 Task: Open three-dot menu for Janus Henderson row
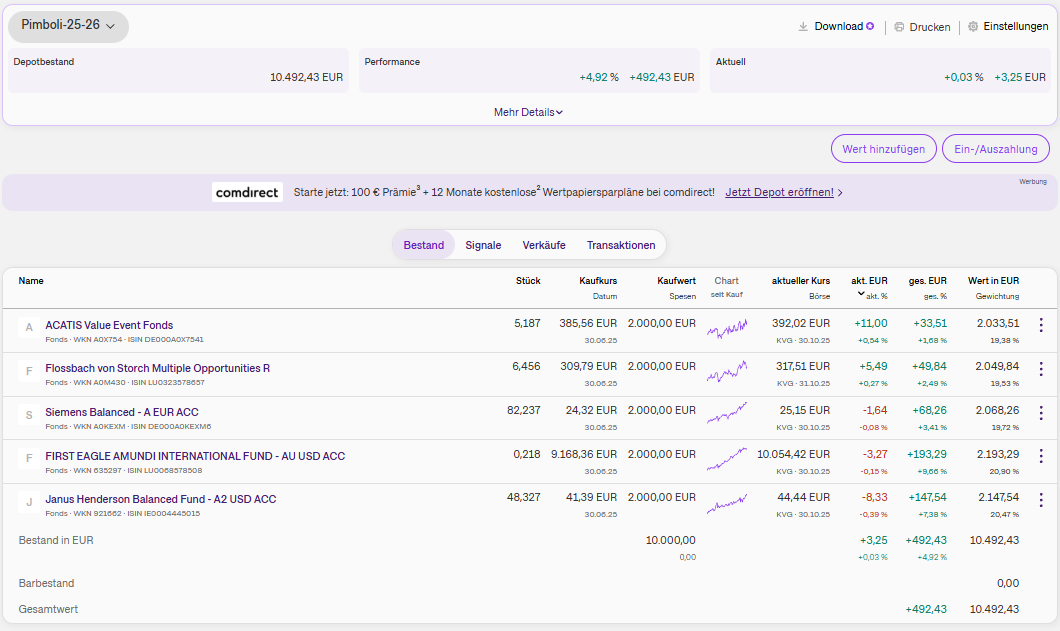coord(1040,500)
